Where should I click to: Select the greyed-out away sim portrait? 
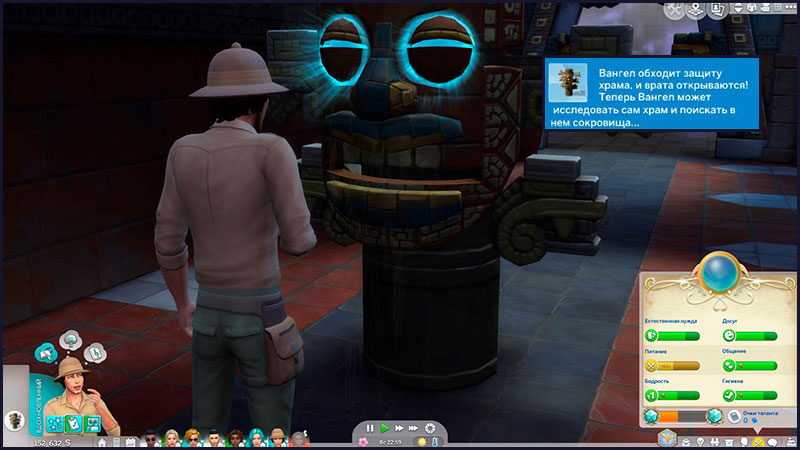pos(299,439)
